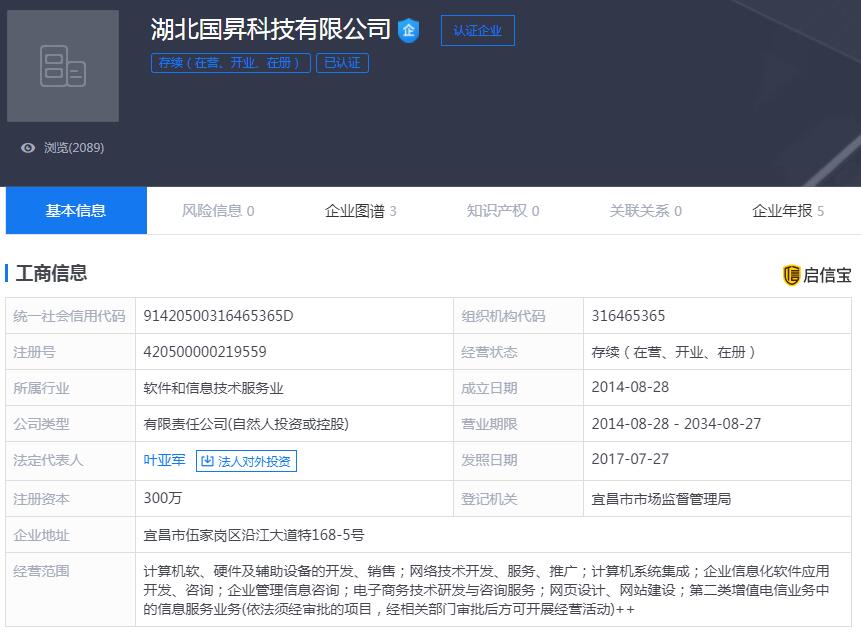The width and height of the screenshot is (861, 632).
Task: Click the company logo placeholder image
Action: point(63,66)
